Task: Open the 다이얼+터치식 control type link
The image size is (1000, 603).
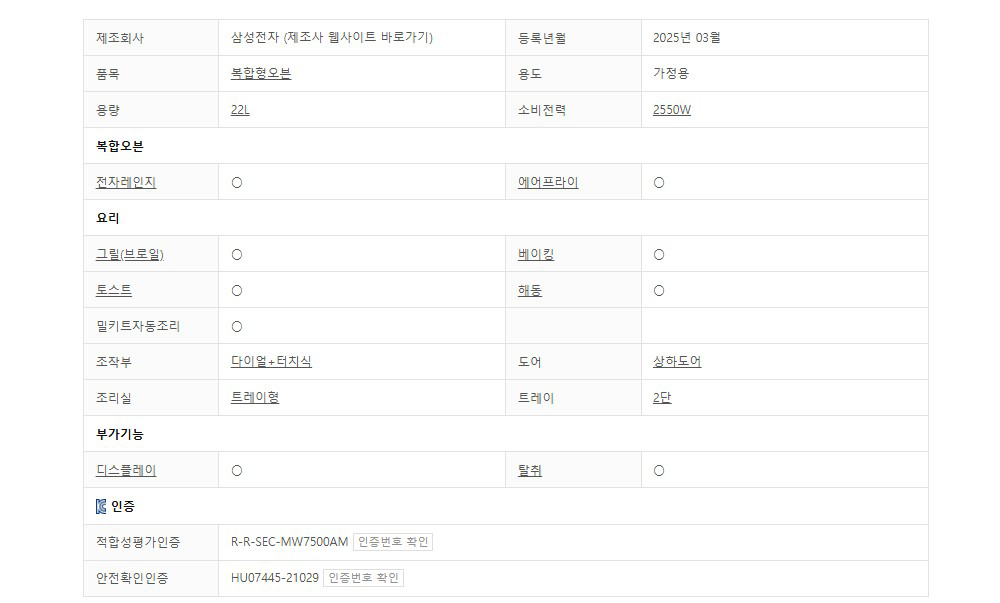Action: point(271,362)
